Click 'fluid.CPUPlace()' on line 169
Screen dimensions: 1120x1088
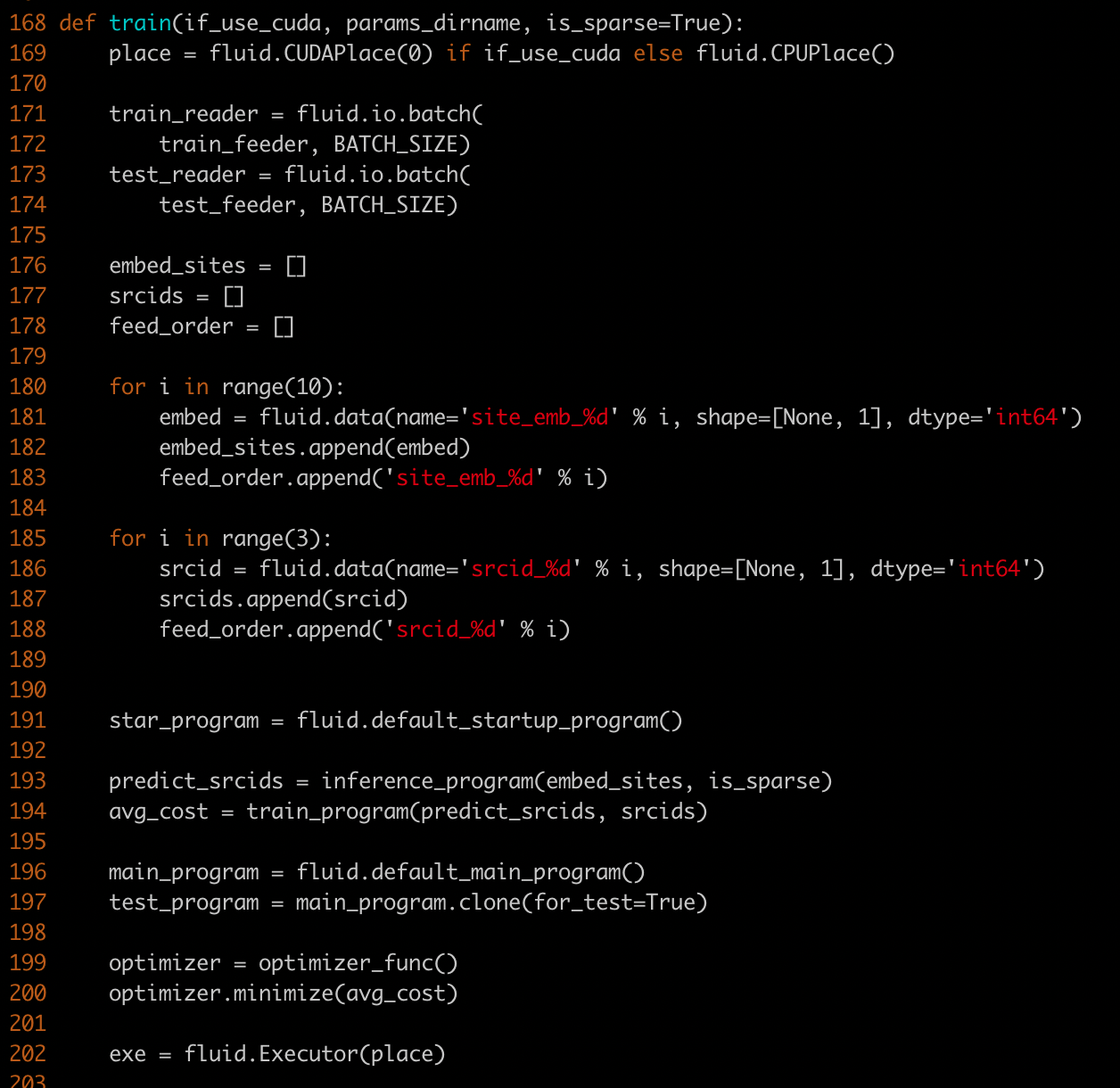coord(795,53)
